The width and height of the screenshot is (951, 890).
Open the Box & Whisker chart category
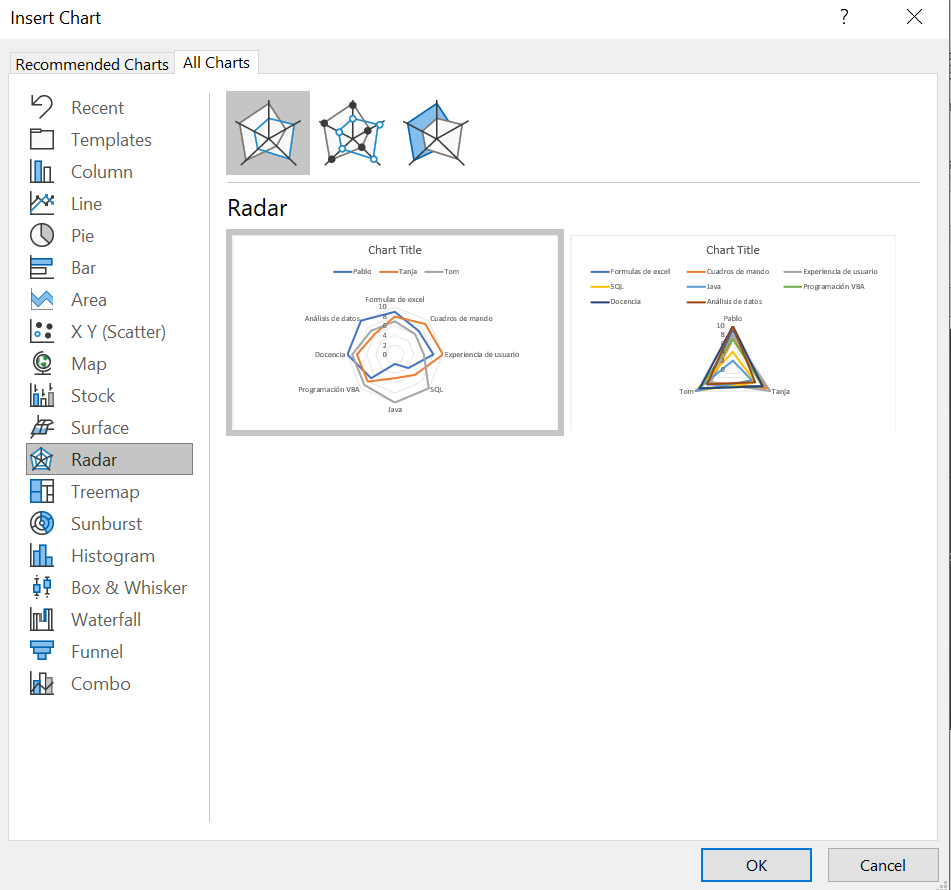coord(110,587)
